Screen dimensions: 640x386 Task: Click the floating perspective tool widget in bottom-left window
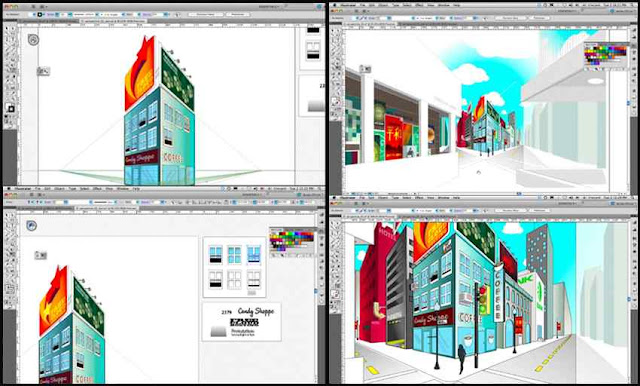pos(40,255)
